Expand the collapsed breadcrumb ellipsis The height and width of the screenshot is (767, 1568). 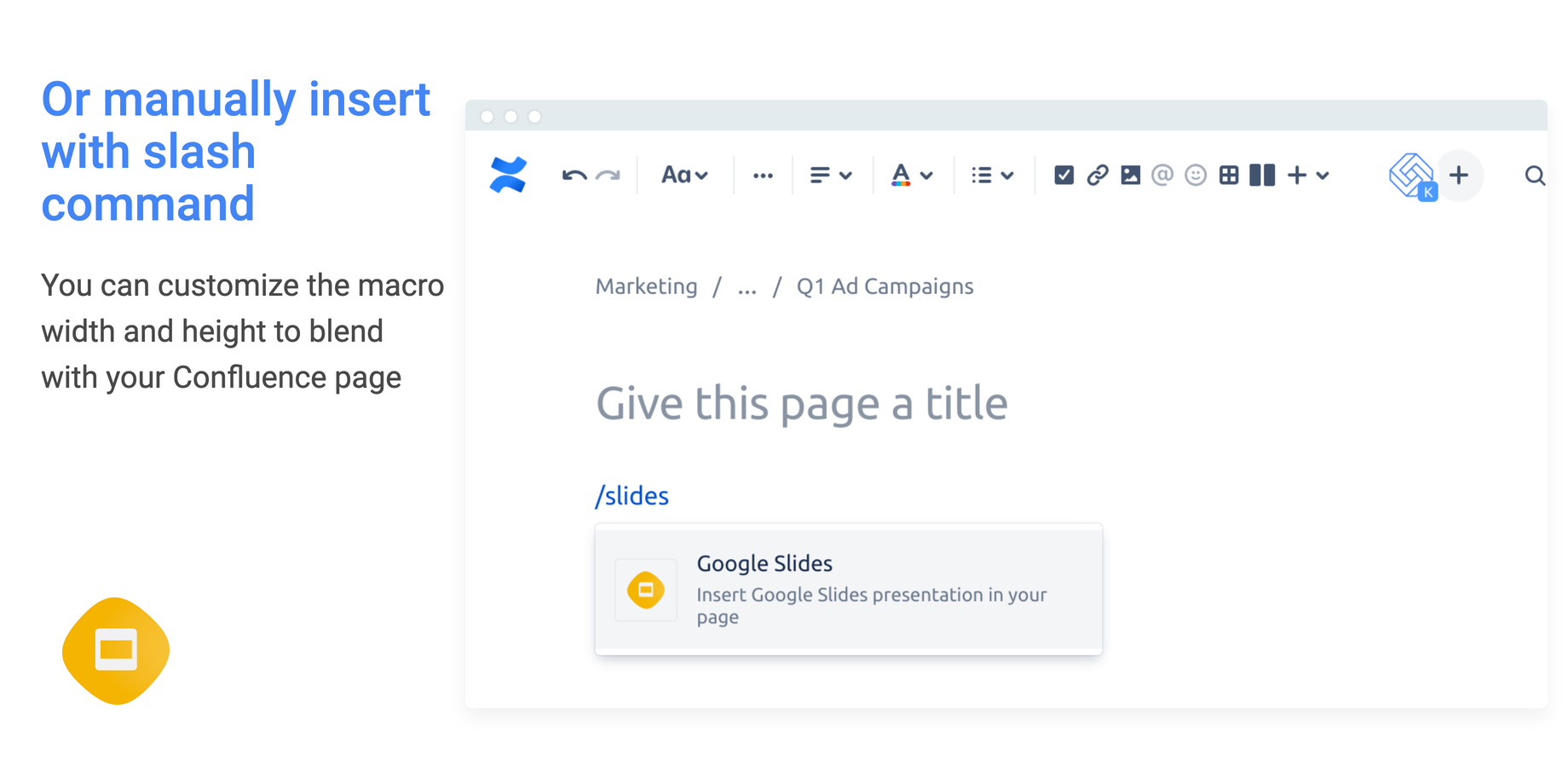click(747, 288)
